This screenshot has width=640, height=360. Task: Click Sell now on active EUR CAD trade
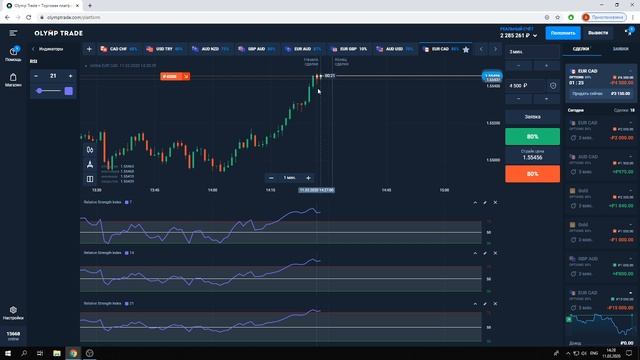click(x=601, y=93)
